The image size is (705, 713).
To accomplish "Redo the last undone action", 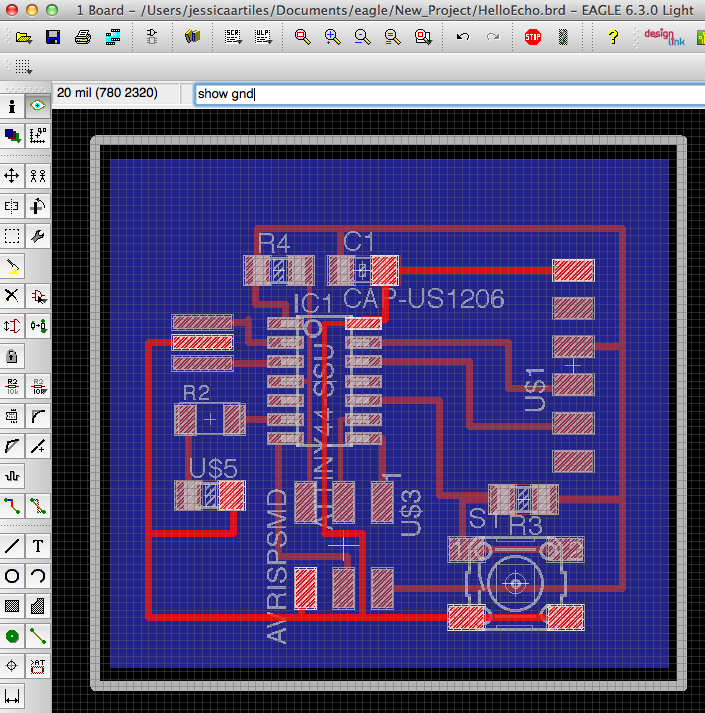I will coord(493,37).
